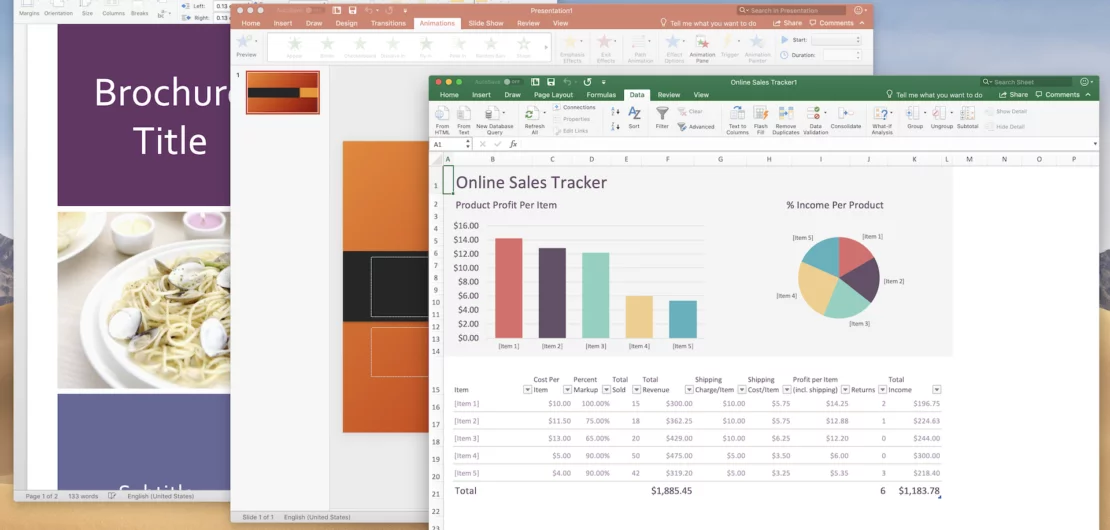Click Path Animation in PowerPoint ribbon
Screen dimensions: 1110x530
coord(641,49)
